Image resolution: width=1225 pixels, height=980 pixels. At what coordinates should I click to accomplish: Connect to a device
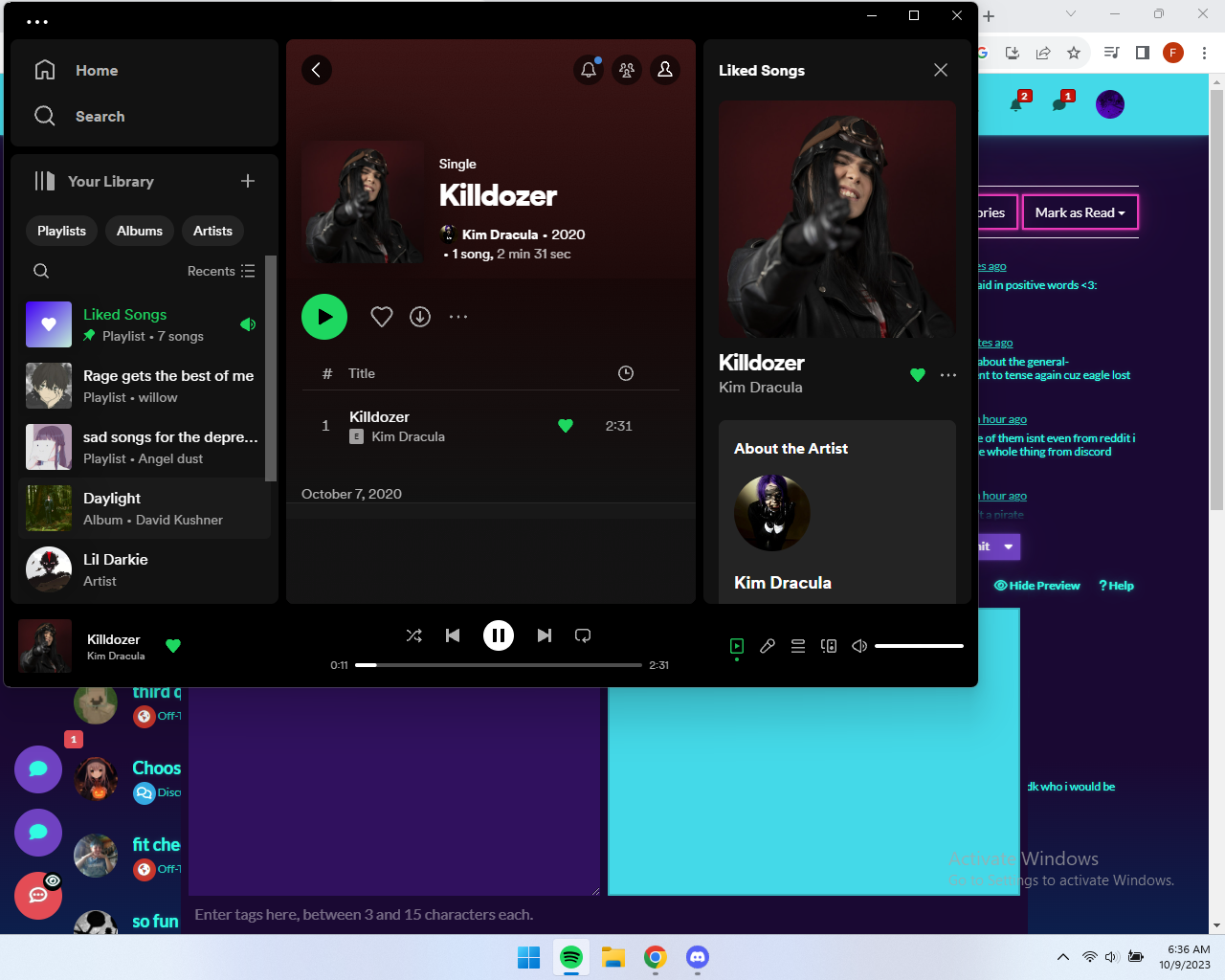tap(829, 646)
